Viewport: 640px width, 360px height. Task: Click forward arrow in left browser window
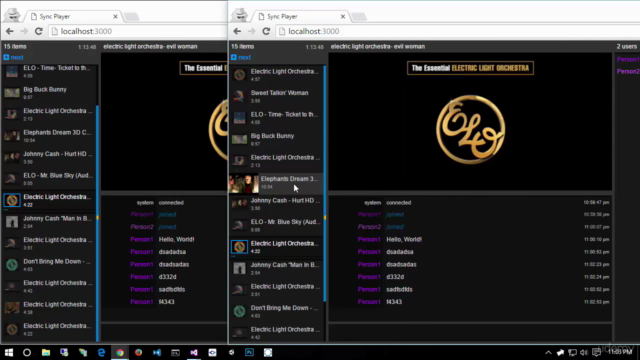(x=24, y=31)
